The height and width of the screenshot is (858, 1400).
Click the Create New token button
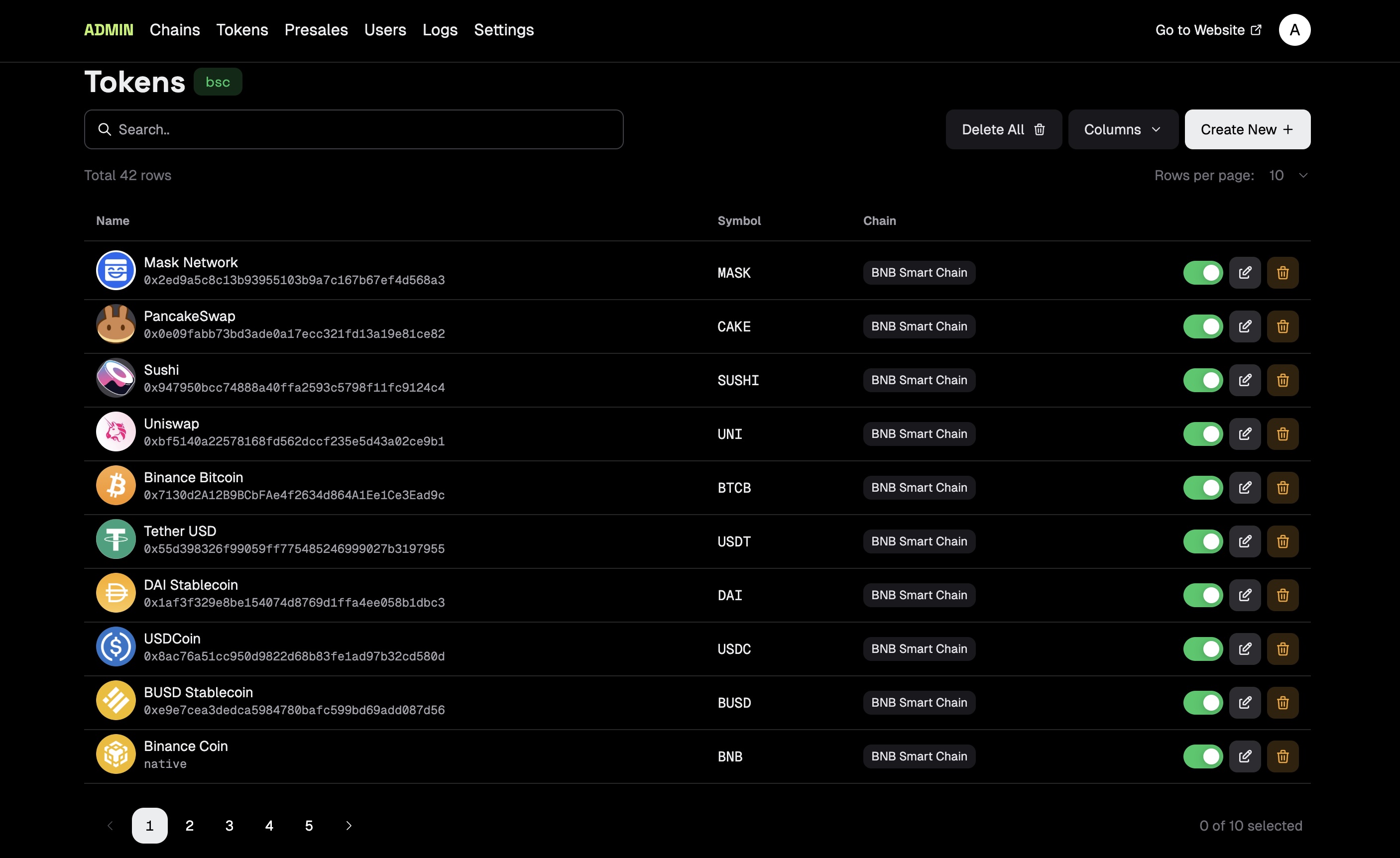1247,129
